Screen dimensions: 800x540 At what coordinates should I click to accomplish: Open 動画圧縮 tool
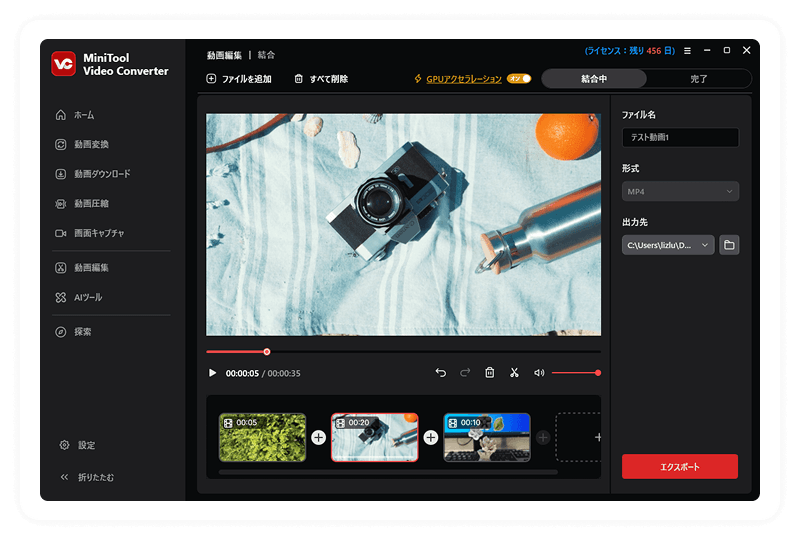(x=82, y=204)
